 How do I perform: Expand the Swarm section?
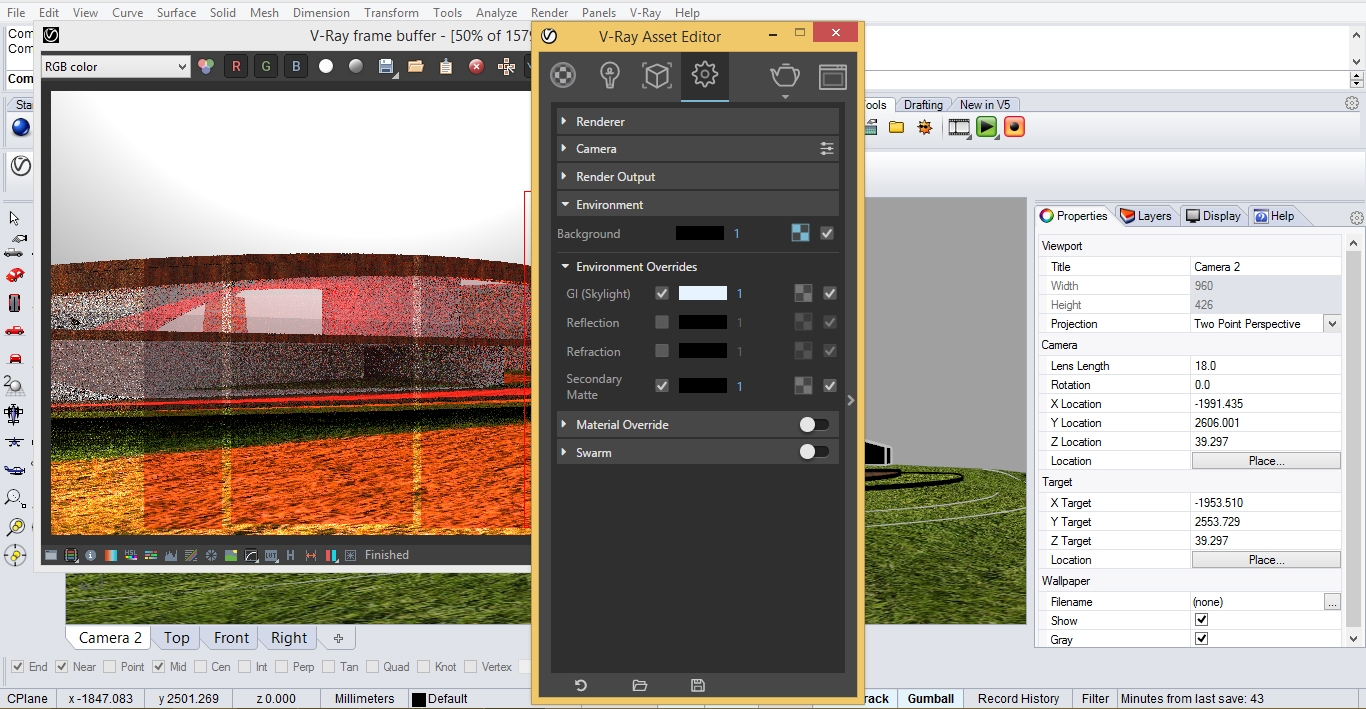pos(698,453)
